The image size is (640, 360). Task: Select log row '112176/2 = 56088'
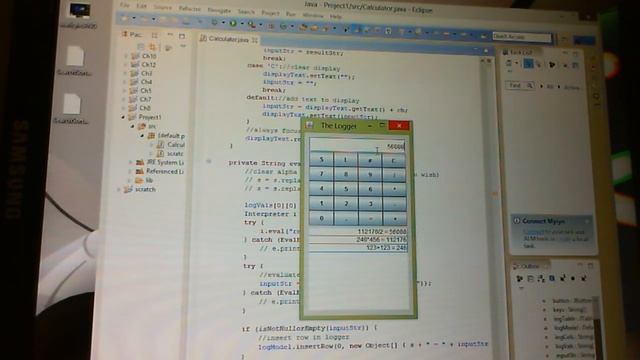tap(358, 231)
